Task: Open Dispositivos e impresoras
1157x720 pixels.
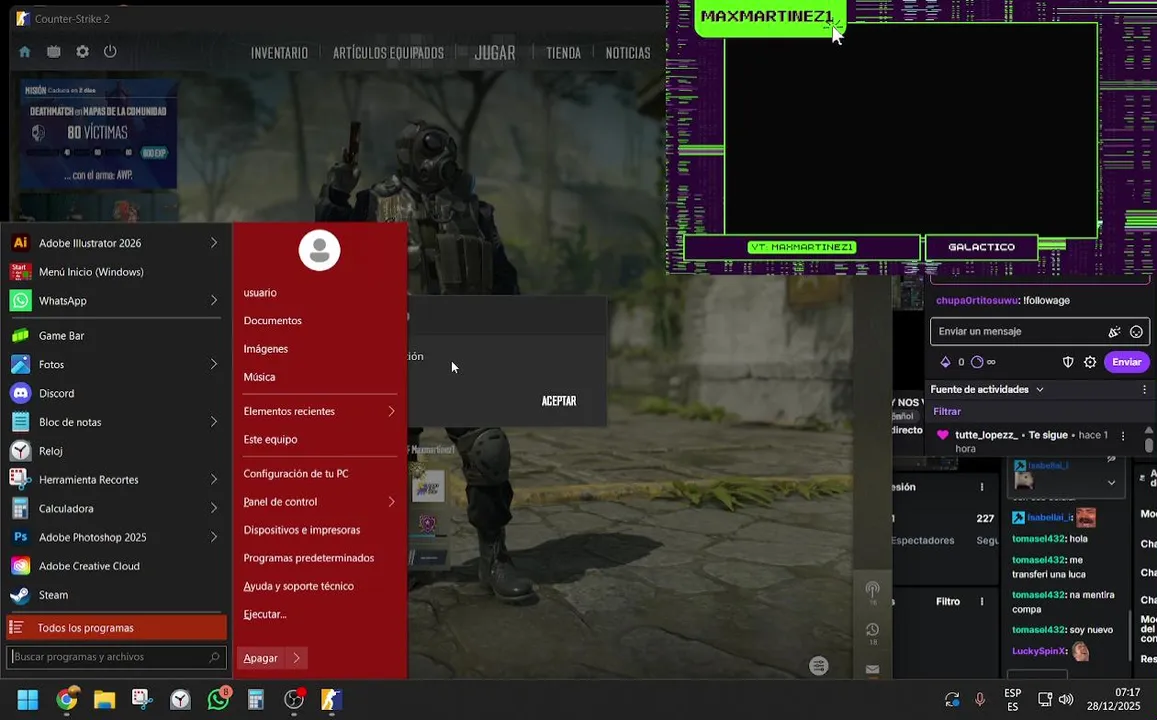Action: [x=302, y=530]
